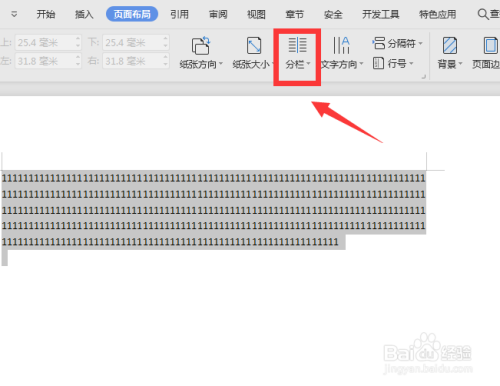Decrease the left margin 左 value stepper
Screen dimensions: 500x386
(78, 65)
